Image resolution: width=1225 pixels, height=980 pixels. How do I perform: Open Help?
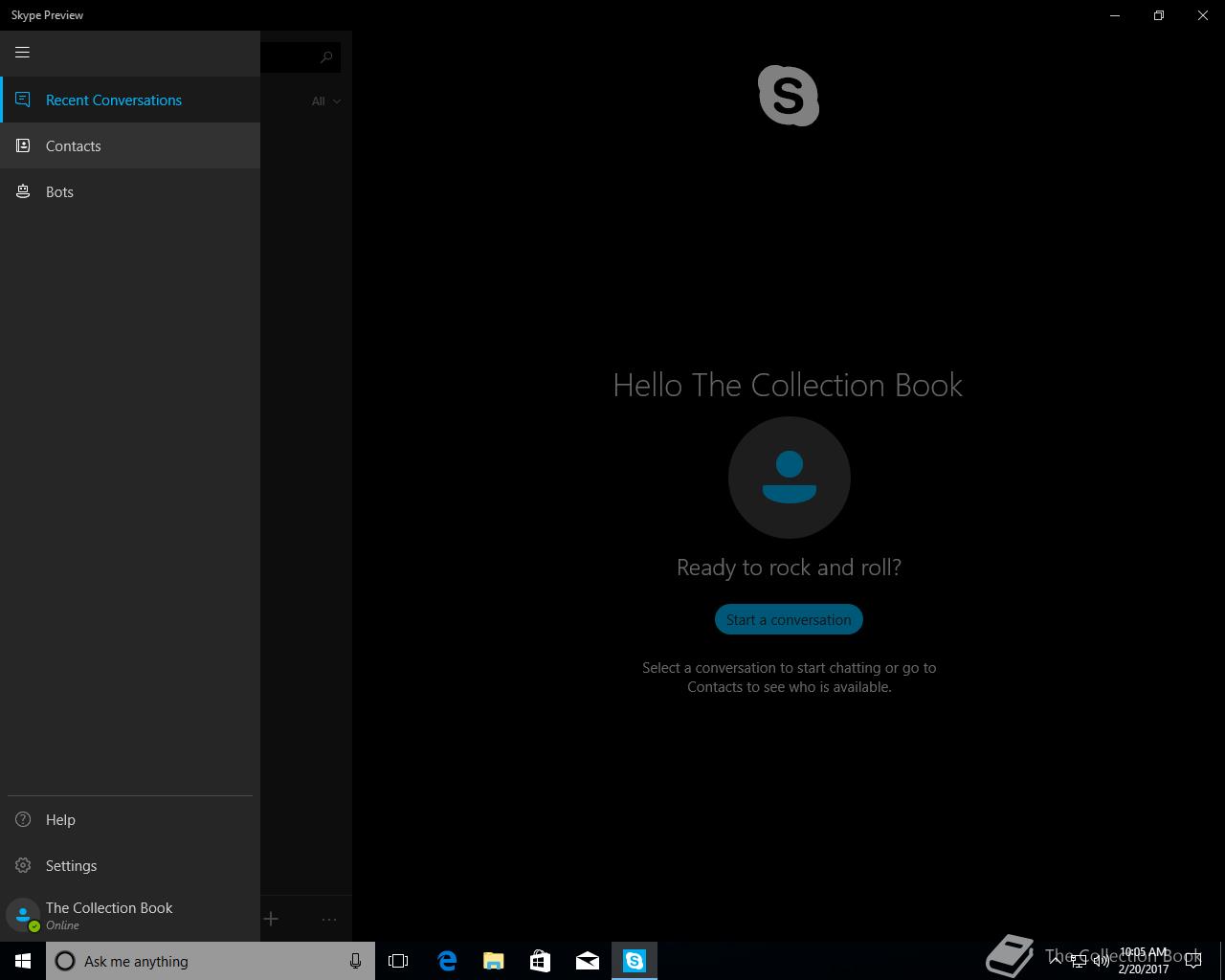(130, 819)
